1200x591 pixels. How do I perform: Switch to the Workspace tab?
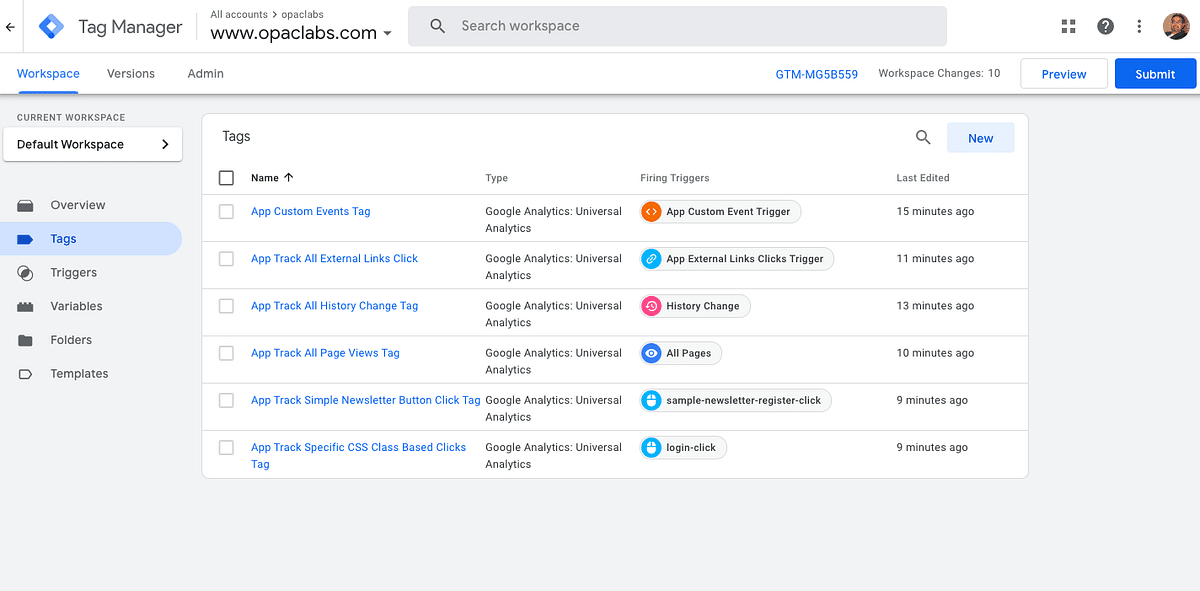click(48, 73)
